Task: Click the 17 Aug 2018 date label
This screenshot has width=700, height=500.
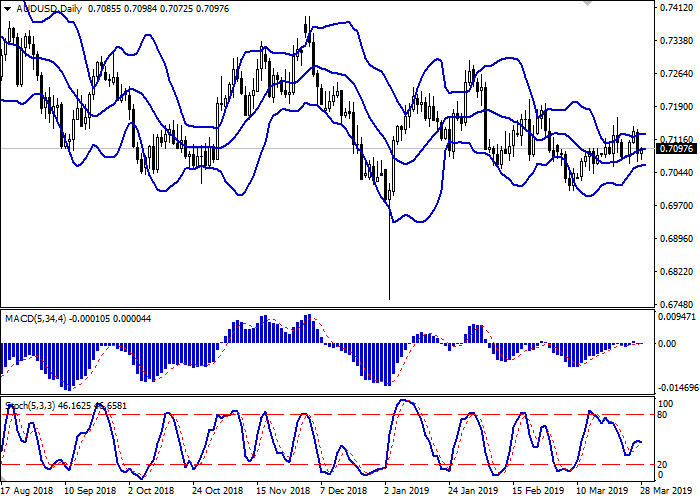Action: tap(27, 492)
